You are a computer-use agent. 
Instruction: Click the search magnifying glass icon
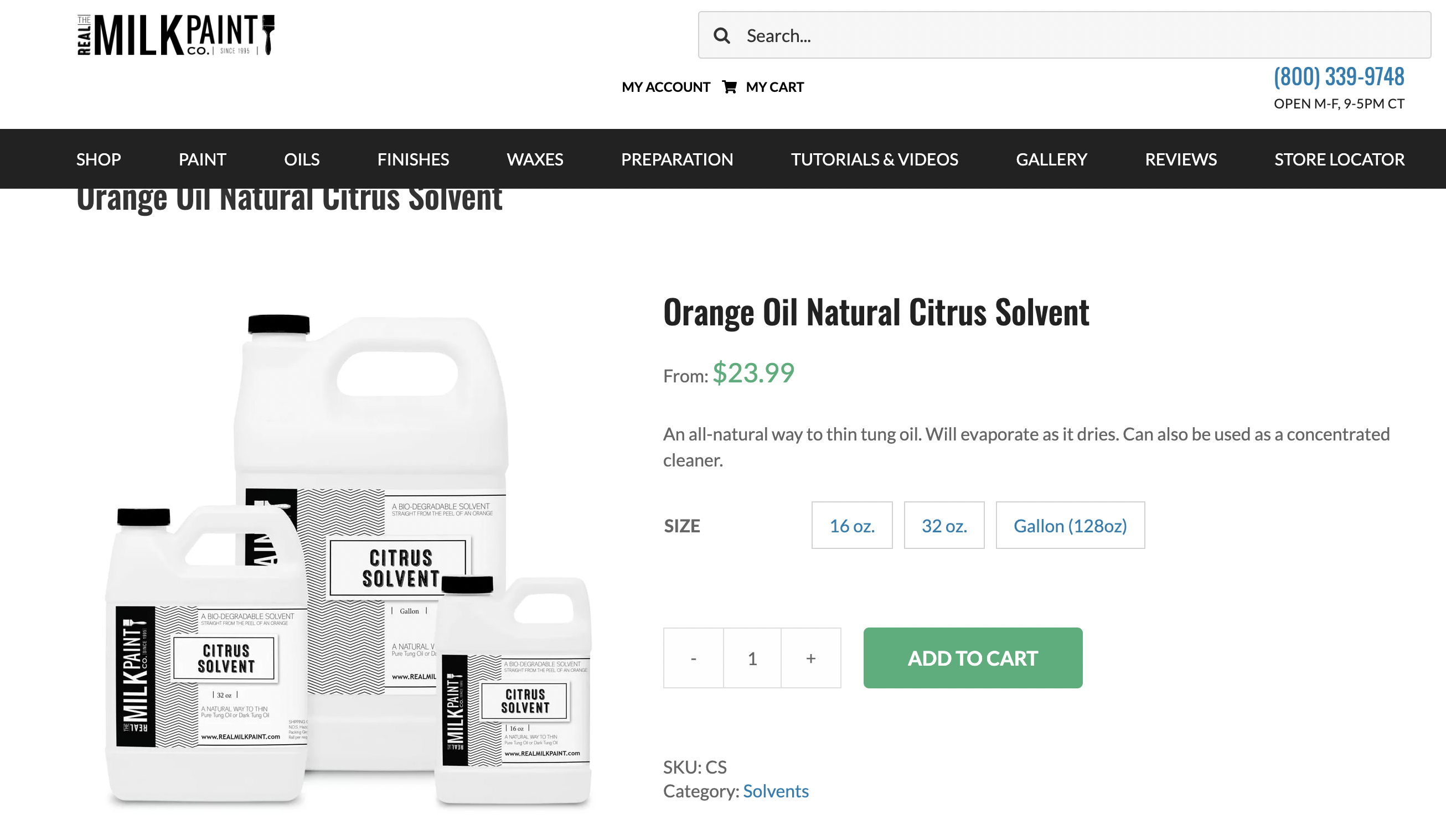(721, 35)
